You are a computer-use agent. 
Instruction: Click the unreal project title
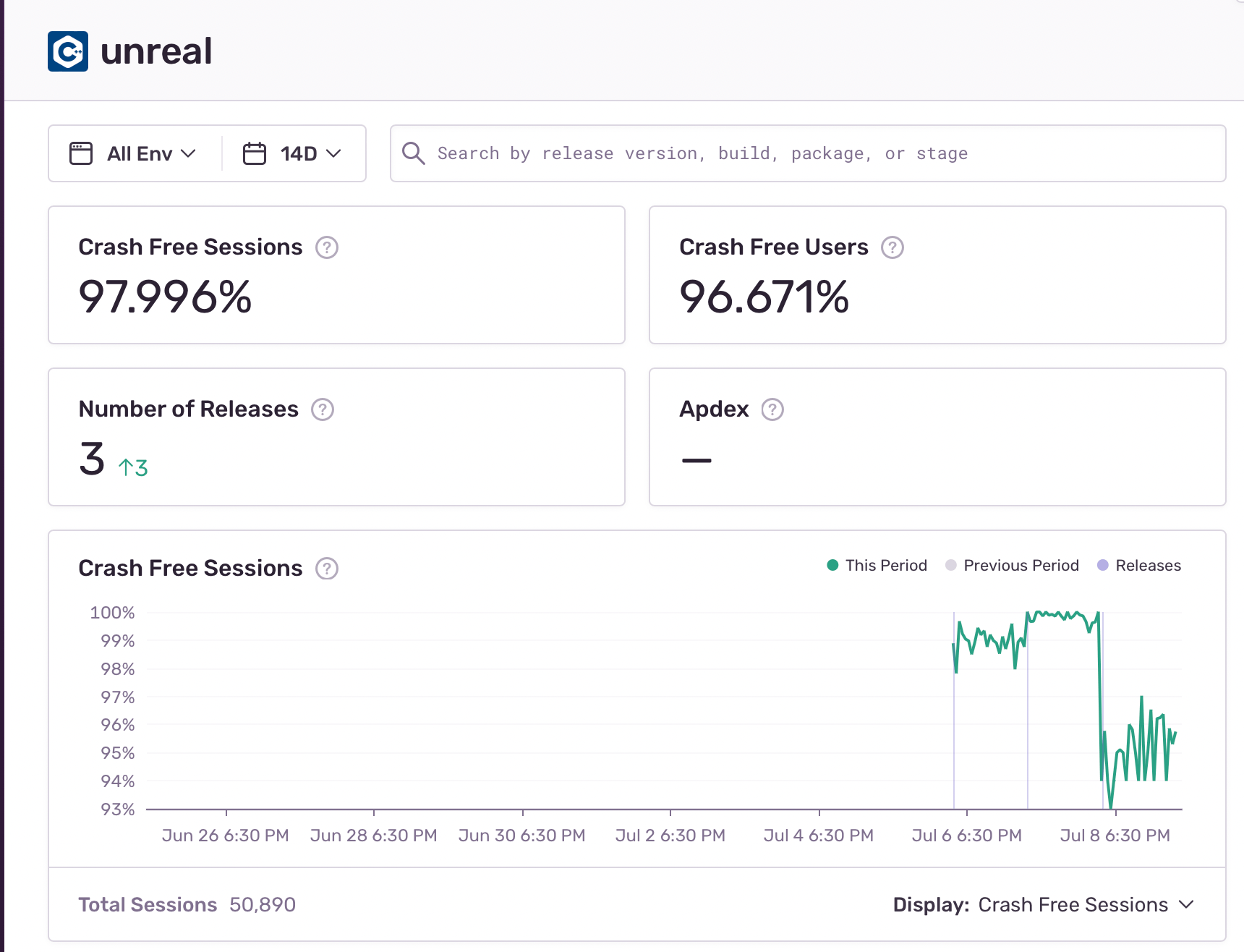point(156,51)
